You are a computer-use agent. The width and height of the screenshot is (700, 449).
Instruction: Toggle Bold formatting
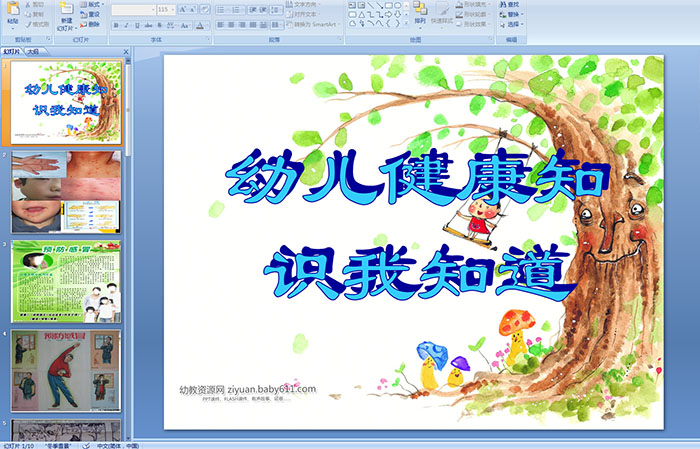(x=116, y=25)
